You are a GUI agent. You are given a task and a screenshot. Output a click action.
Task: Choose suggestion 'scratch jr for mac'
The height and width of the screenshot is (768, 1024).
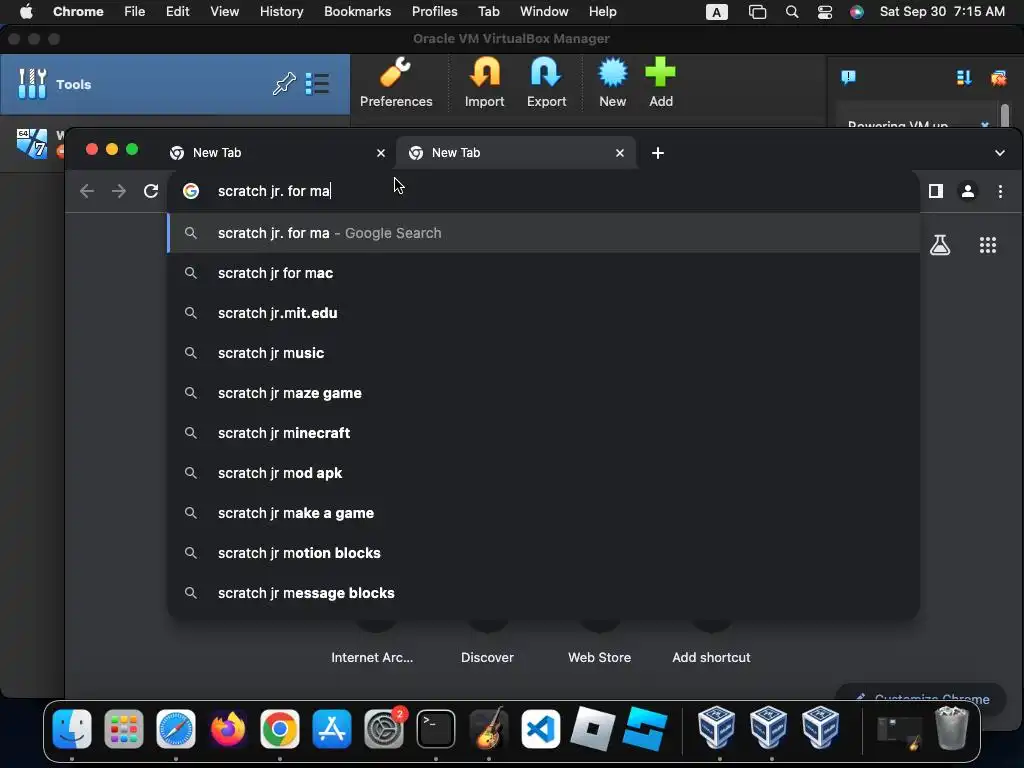[543, 273]
